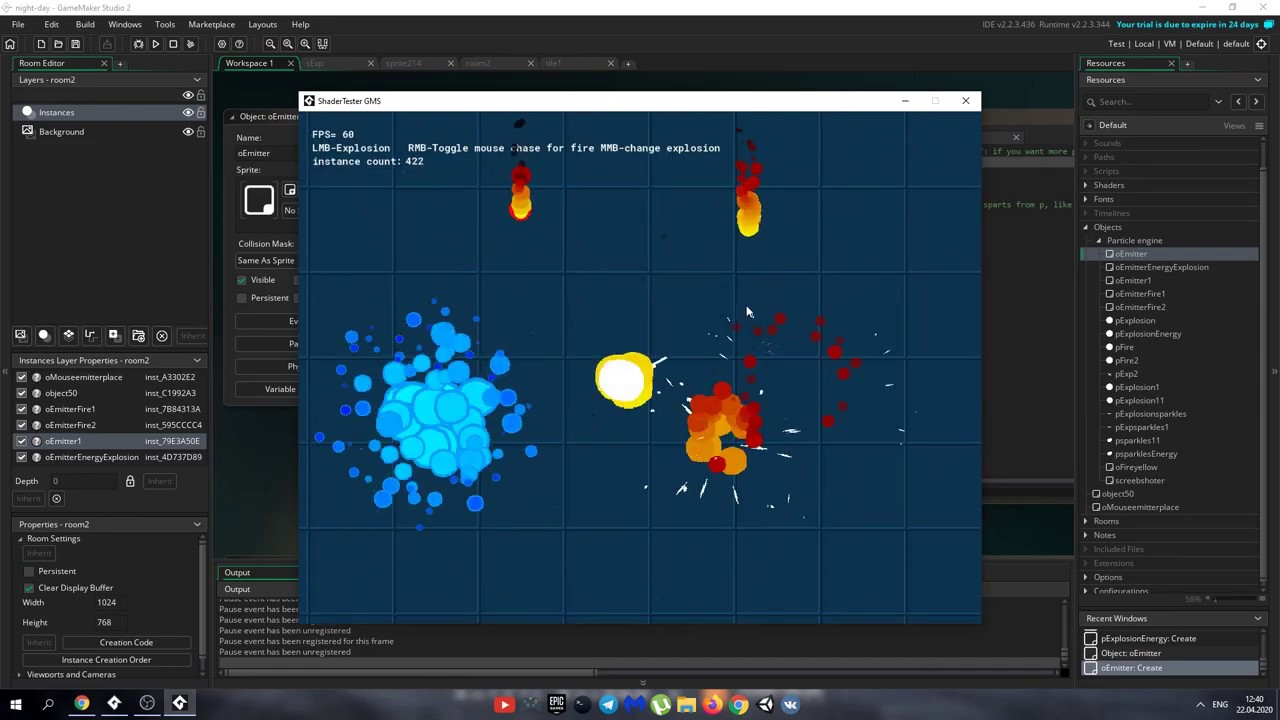Go to previous search result arrow

[1238, 102]
